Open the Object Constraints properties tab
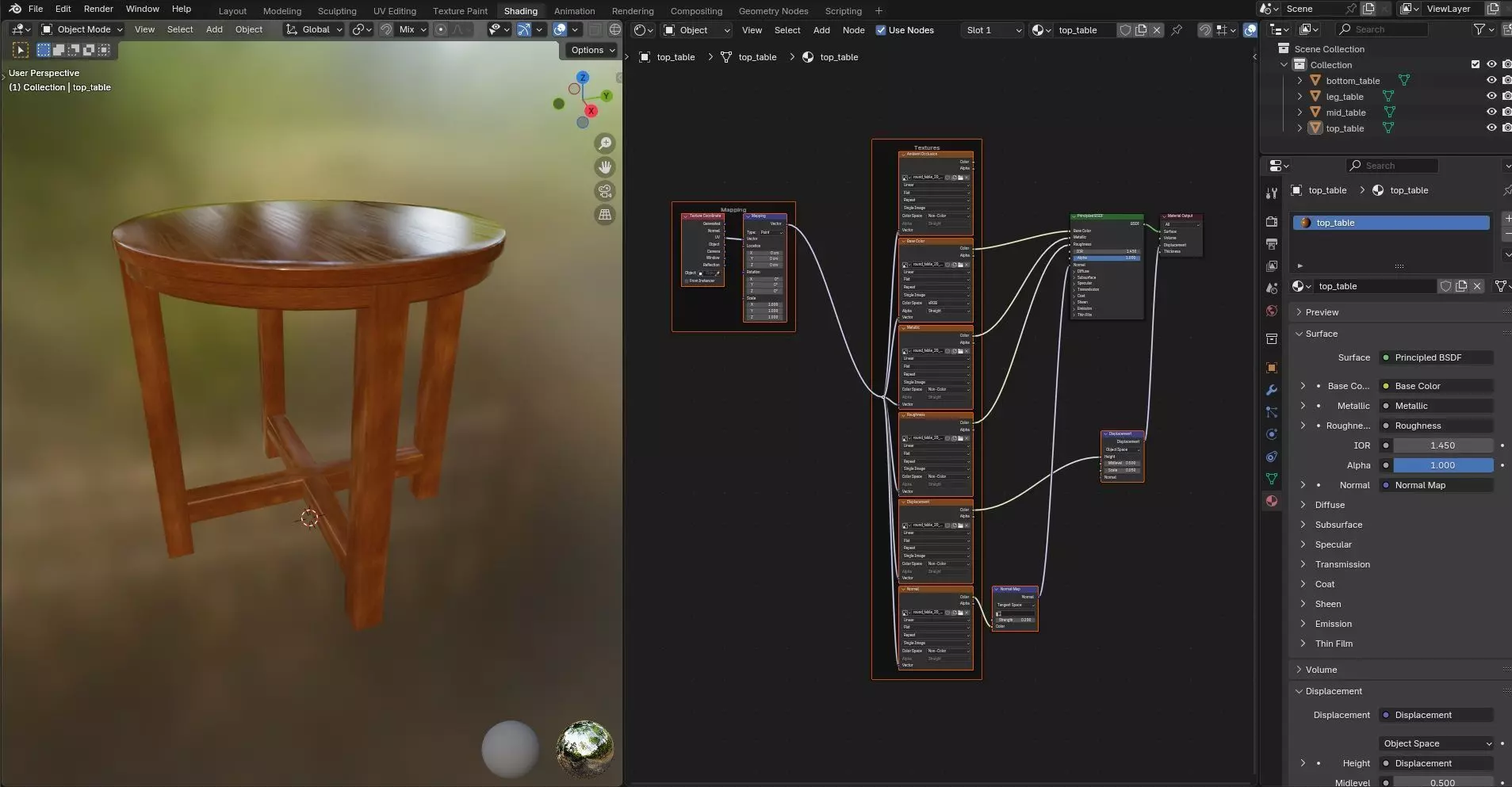 click(x=1272, y=457)
